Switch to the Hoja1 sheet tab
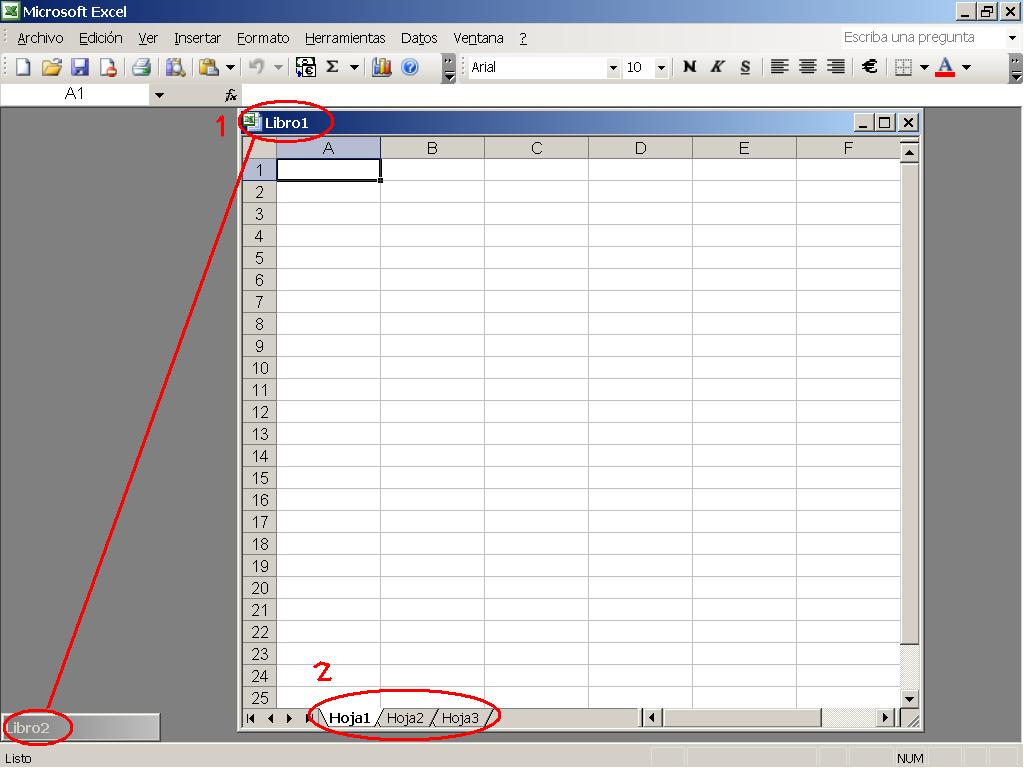Viewport: 1024px width, 768px height. pyautogui.click(x=349, y=718)
